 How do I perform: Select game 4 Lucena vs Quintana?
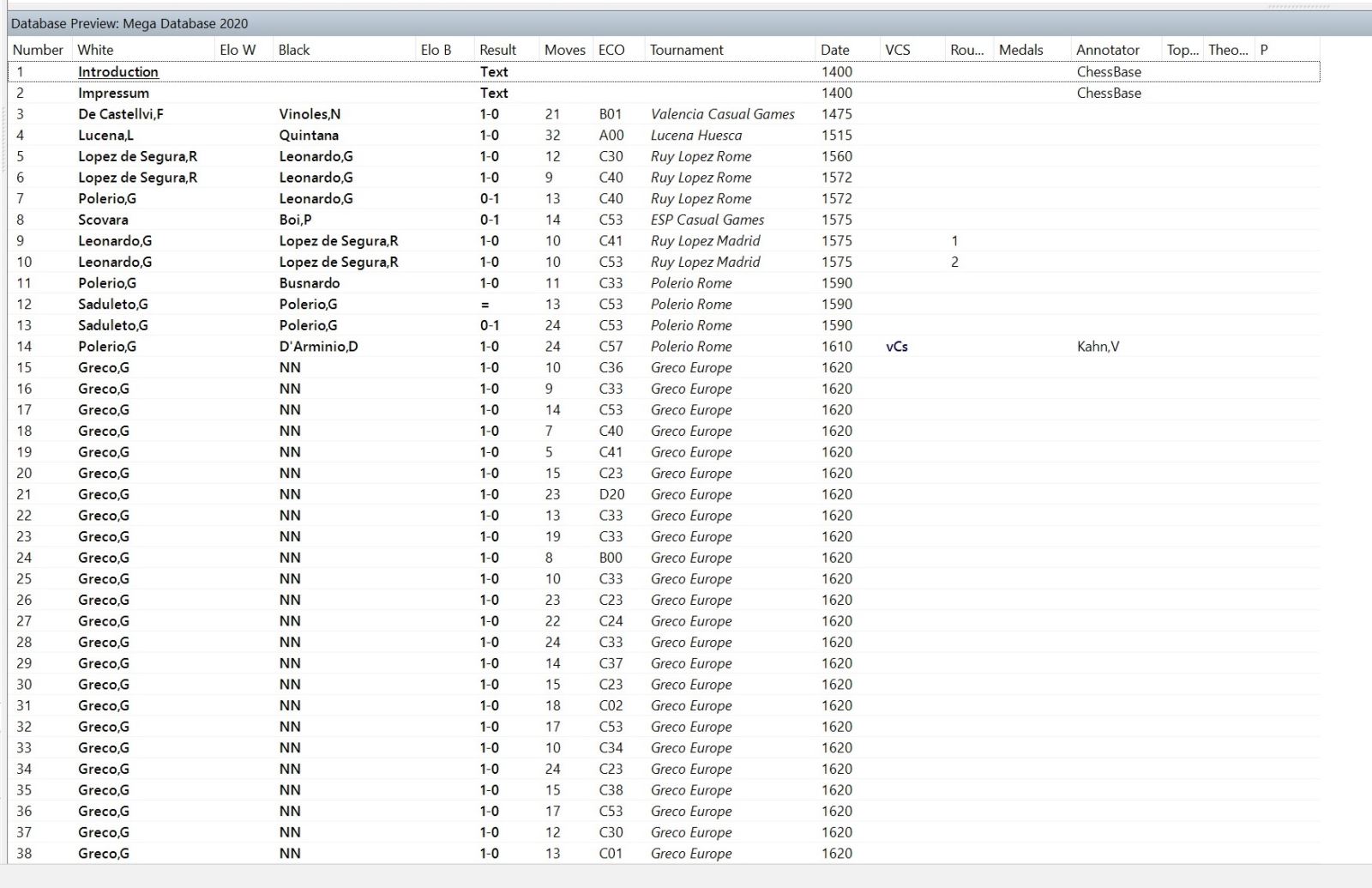[x=105, y=135]
